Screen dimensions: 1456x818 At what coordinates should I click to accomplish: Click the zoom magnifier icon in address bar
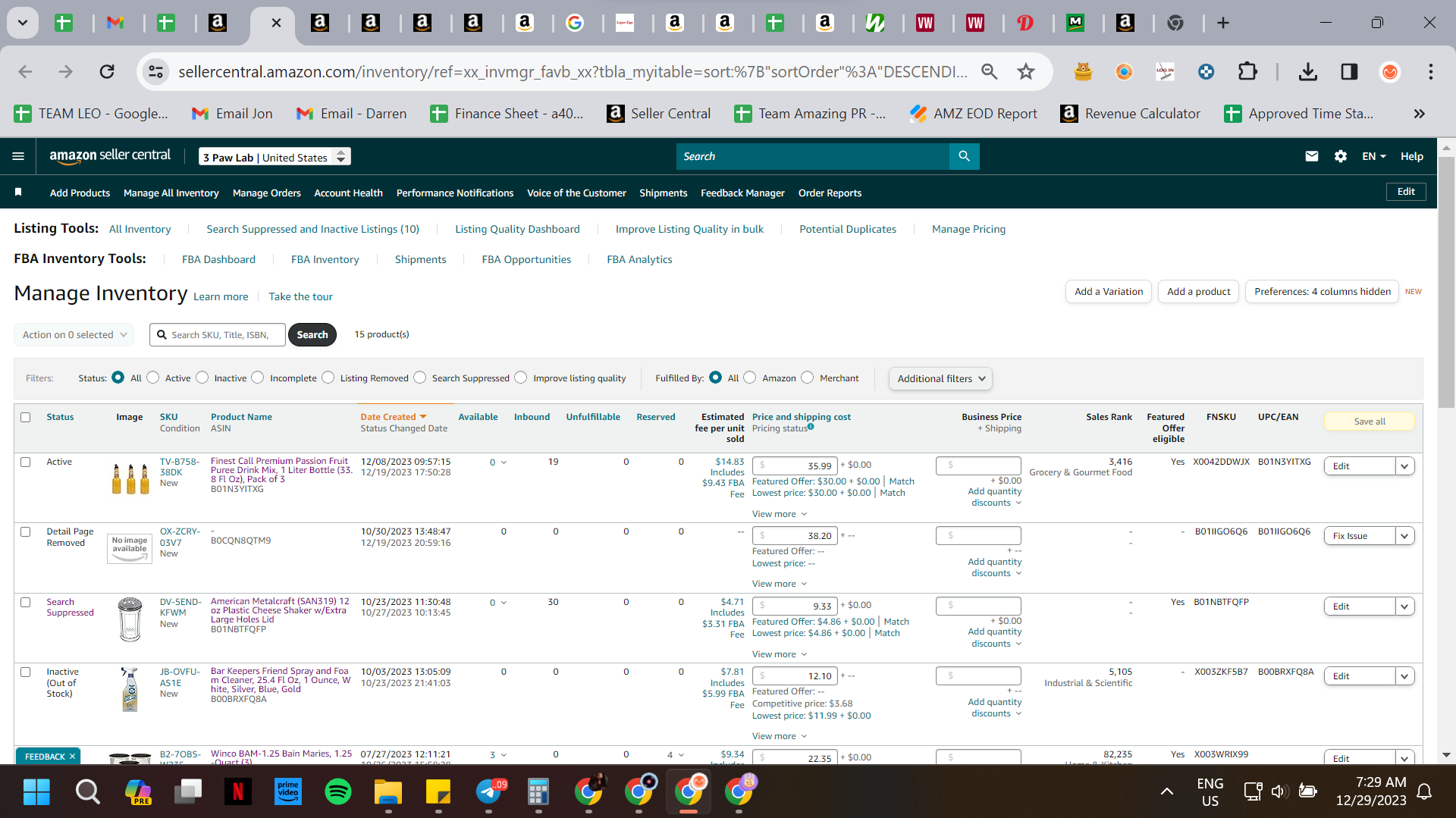(x=989, y=71)
